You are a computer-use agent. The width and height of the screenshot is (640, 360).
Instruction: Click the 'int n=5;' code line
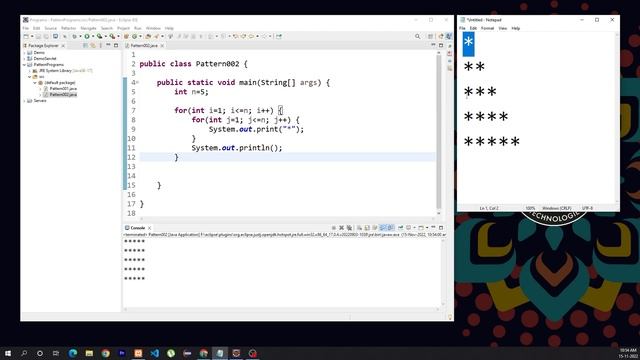click(191, 92)
